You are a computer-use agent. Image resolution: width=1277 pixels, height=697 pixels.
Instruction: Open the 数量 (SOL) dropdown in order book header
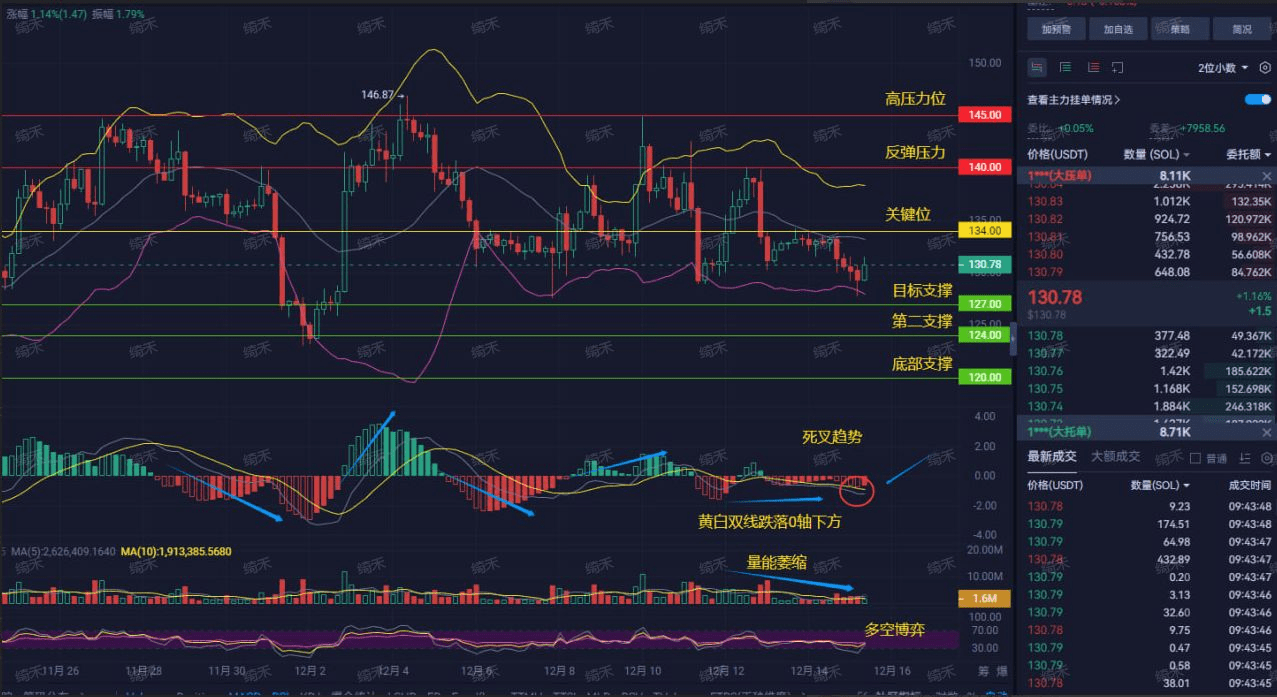click(1157, 155)
